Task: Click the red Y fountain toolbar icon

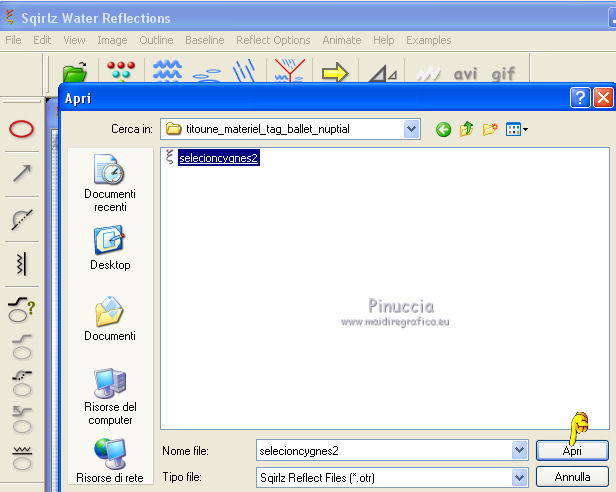Action: tap(290, 71)
